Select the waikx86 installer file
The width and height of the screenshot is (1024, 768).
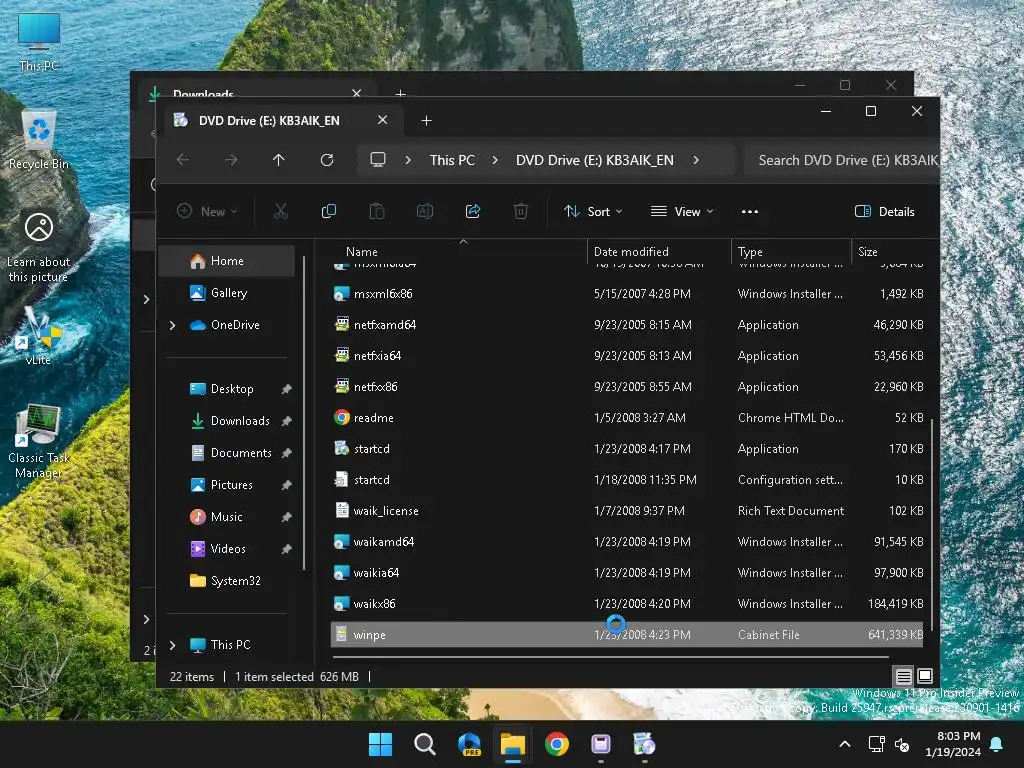point(374,604)
